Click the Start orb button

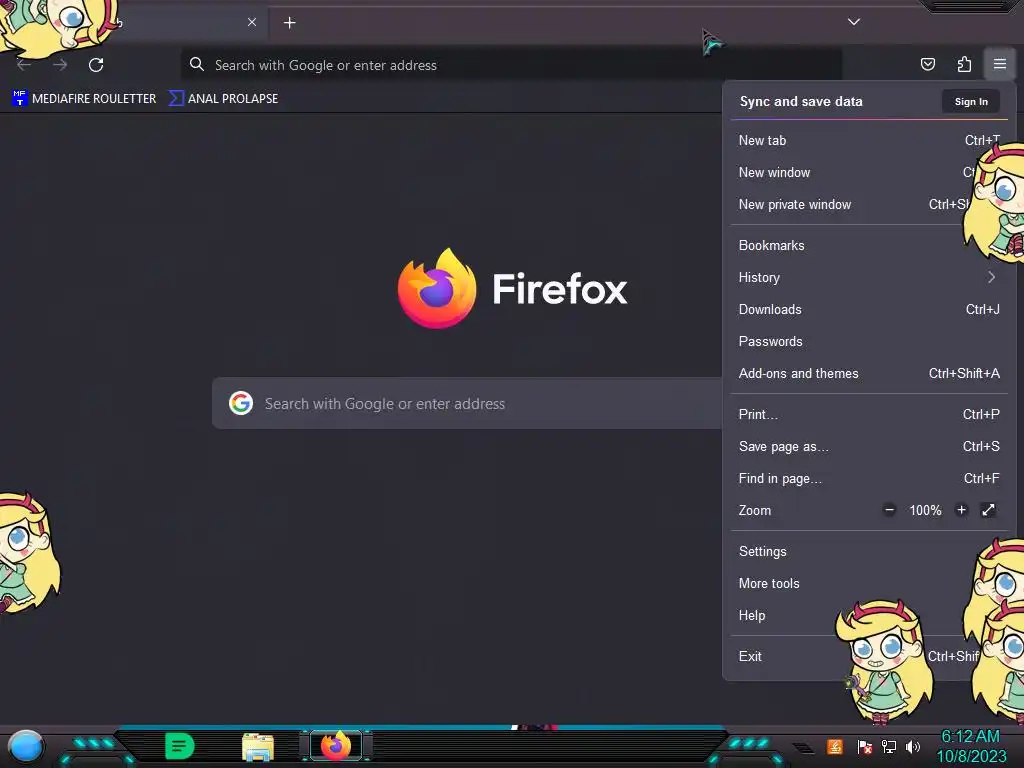26,746
